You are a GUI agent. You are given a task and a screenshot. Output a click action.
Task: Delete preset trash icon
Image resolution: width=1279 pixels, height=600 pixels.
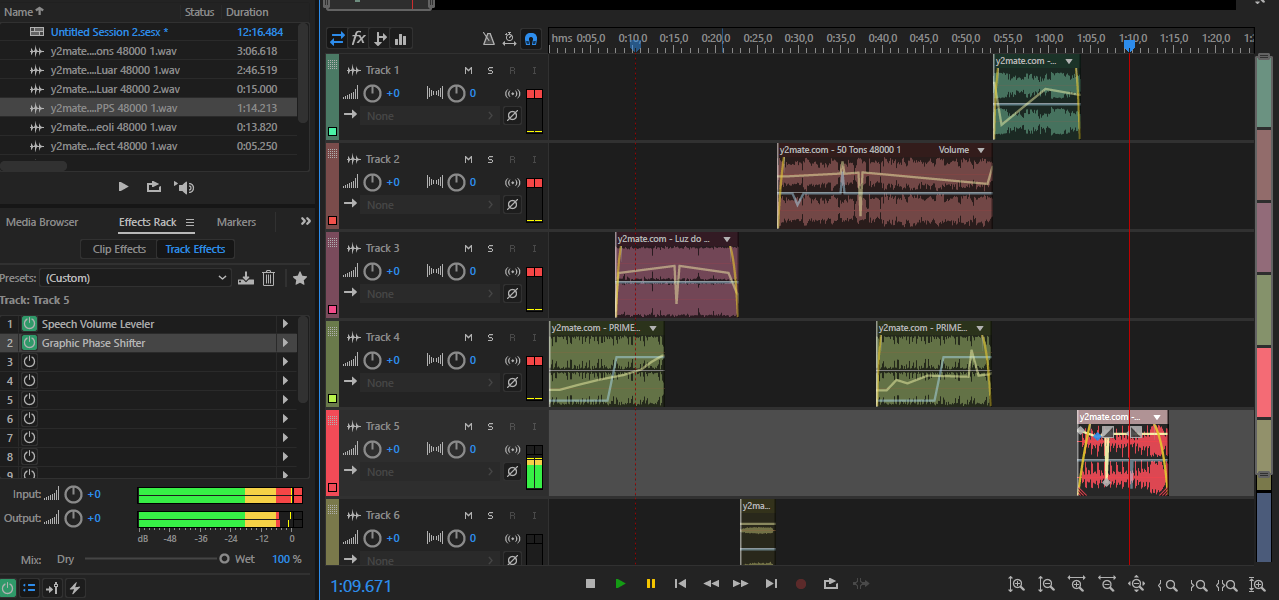(268, 278)
